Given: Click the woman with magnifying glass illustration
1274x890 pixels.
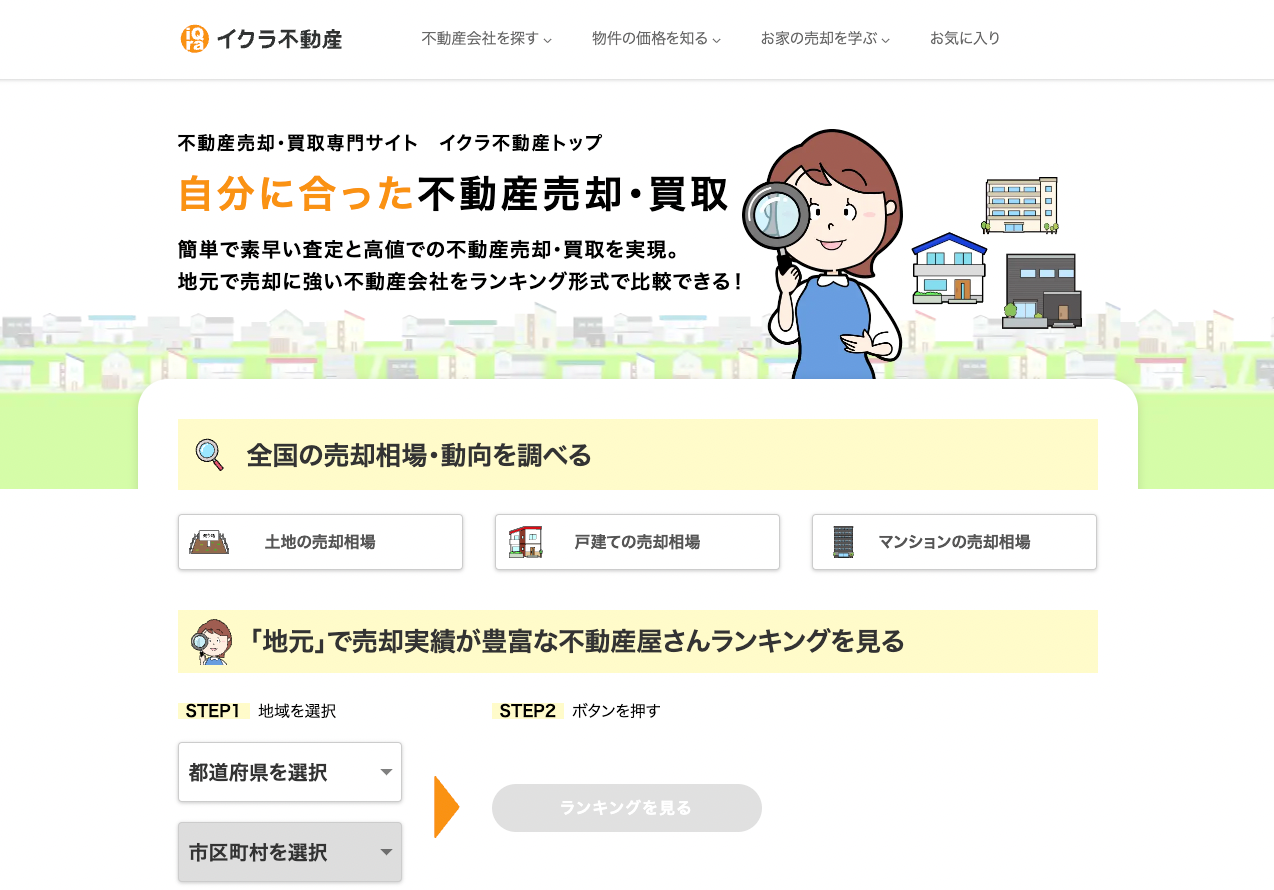Looking at the screenshot, I should [823, 254].
